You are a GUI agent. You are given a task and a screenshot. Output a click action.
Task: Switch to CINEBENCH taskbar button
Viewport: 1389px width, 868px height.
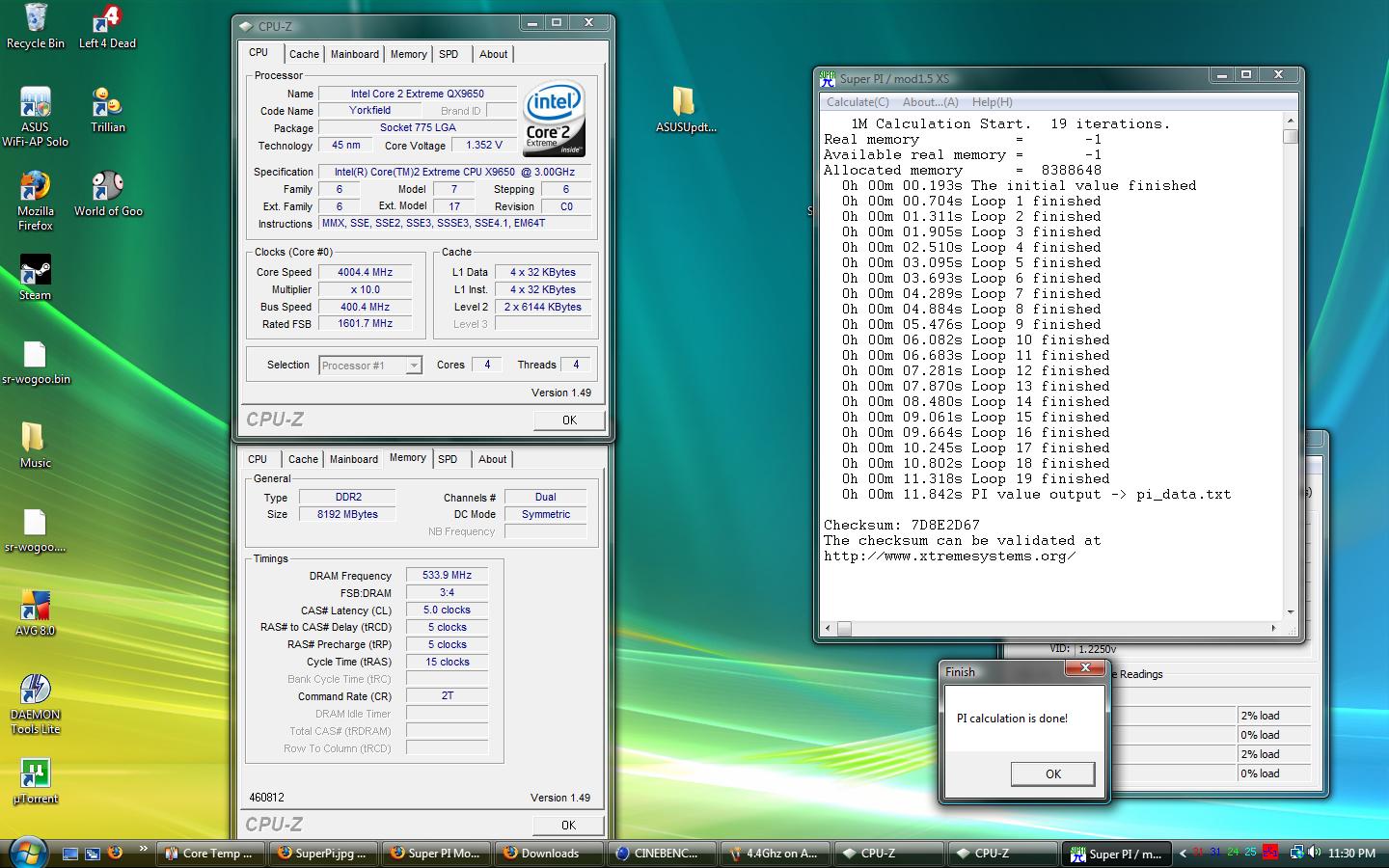tap(662, 854)
